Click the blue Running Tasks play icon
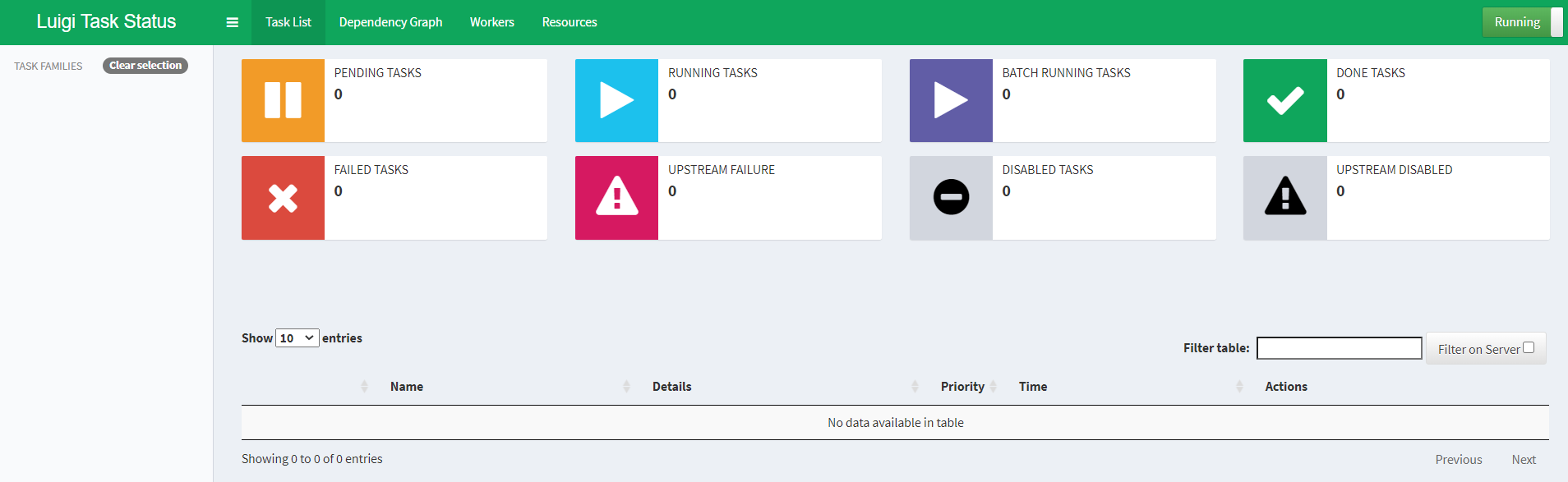 pos(616,100)
